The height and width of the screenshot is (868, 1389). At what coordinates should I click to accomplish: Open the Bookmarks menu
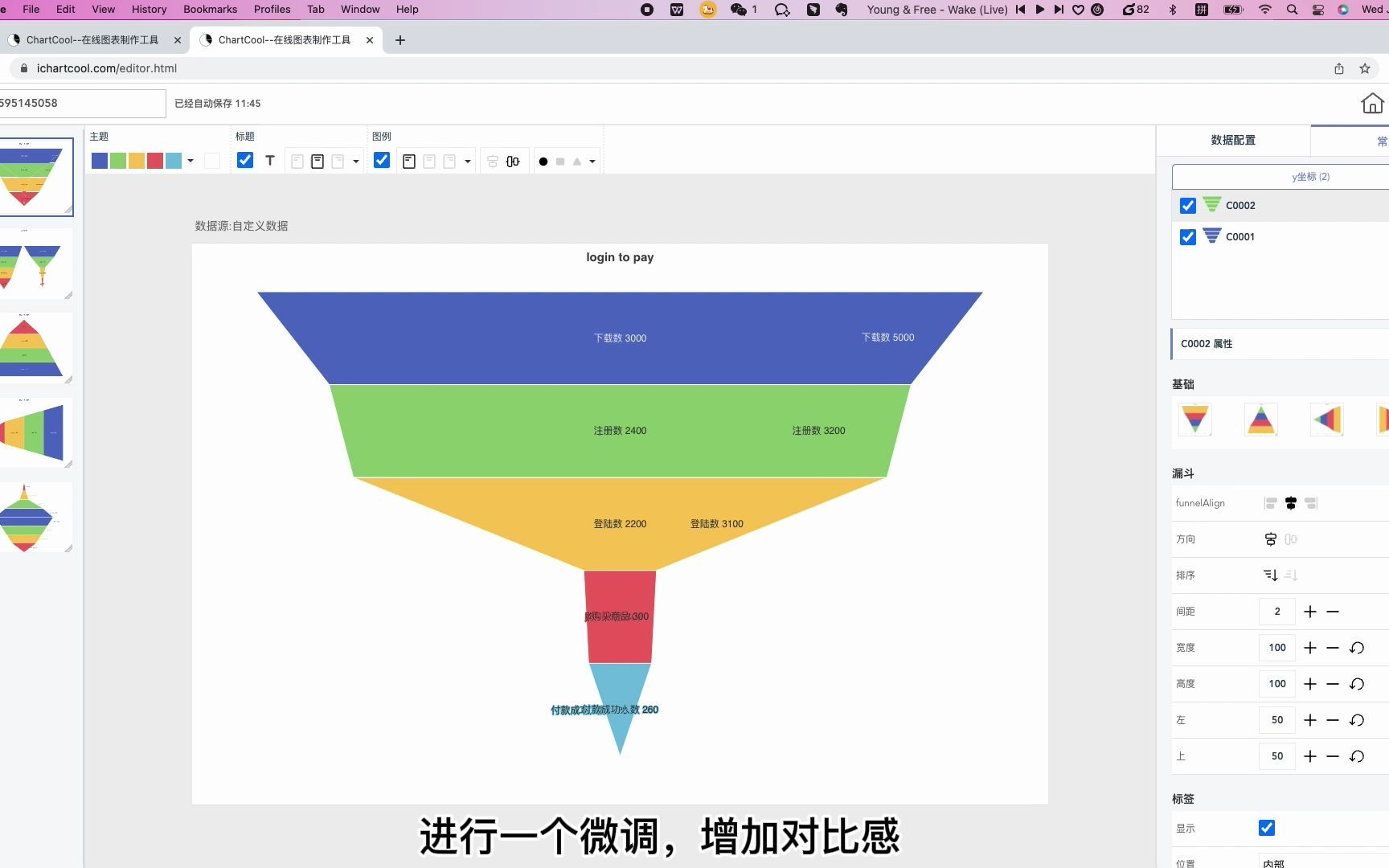[x=210, y=10]
